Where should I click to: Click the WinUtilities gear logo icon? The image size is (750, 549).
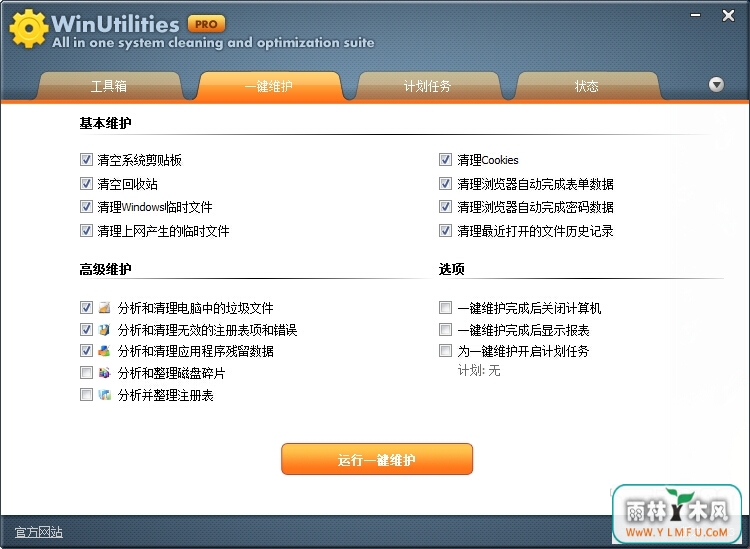pyautogui.click(x=29, y=29)
